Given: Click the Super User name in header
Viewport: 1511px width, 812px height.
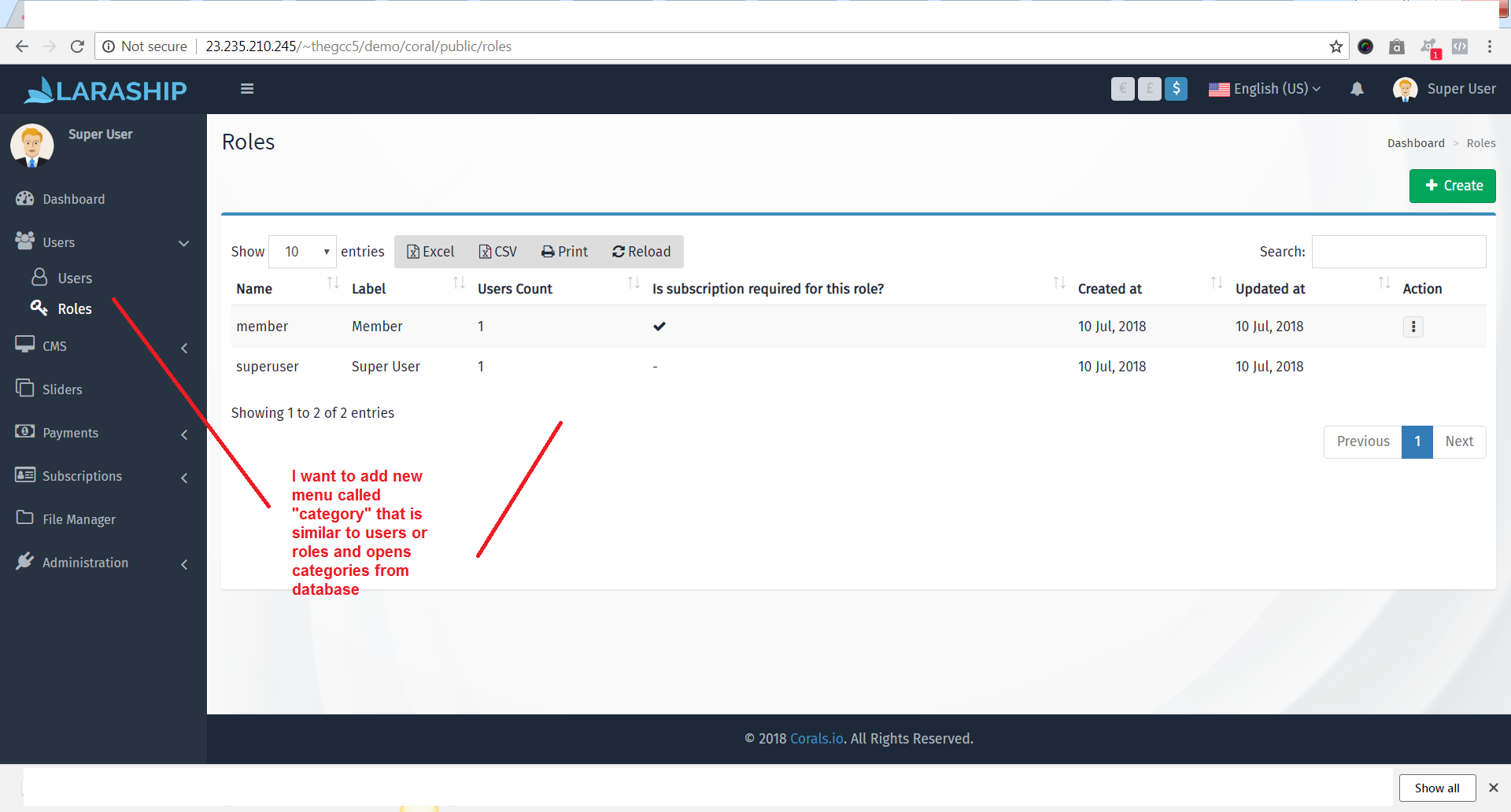Looking at the screenshot, I should (1461, 89).
